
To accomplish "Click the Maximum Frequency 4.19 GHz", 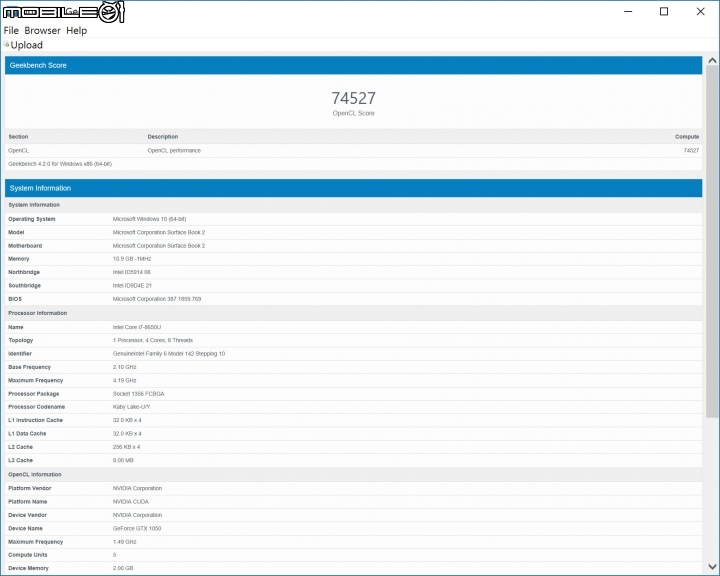I will point(124,380).
